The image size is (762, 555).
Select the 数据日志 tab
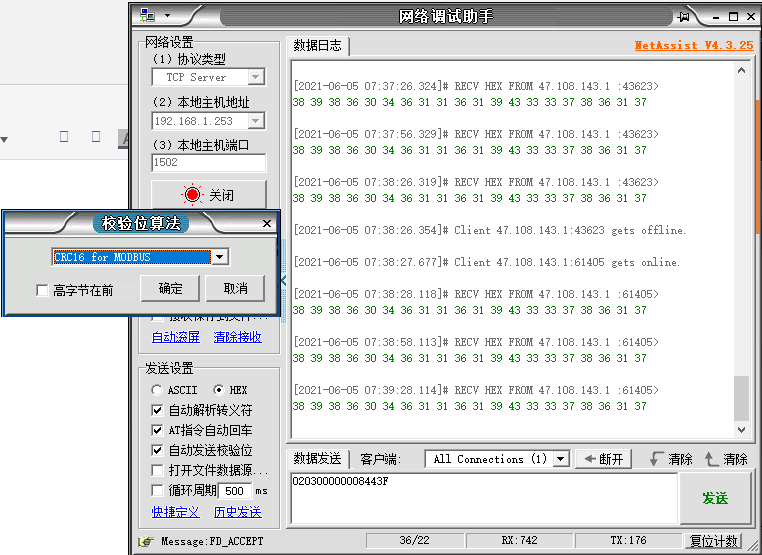point(317,46)
